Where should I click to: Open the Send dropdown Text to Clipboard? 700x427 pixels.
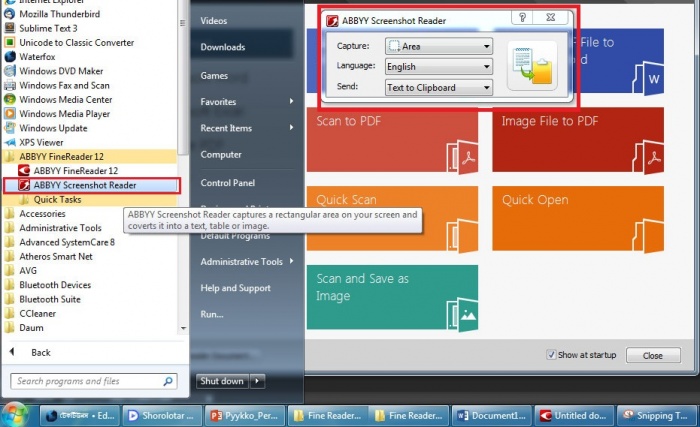coord(439,88)
